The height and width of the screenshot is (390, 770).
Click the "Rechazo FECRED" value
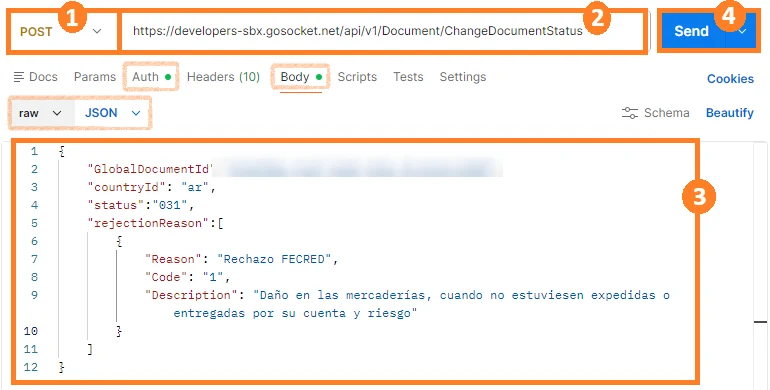coord(275,259)
